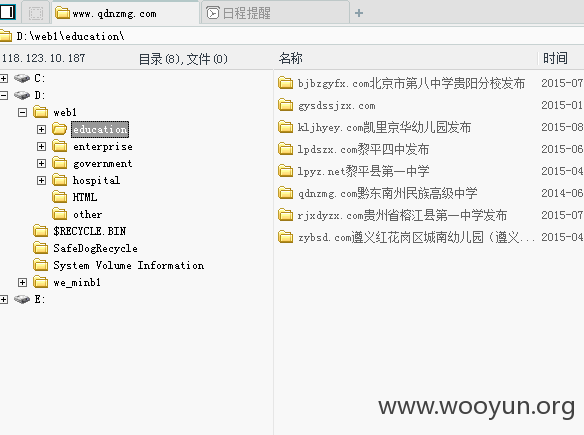Select lpdszx.com黎平四中发布 folder
This screenshot has width=584, height=435.
coord(363,149)
